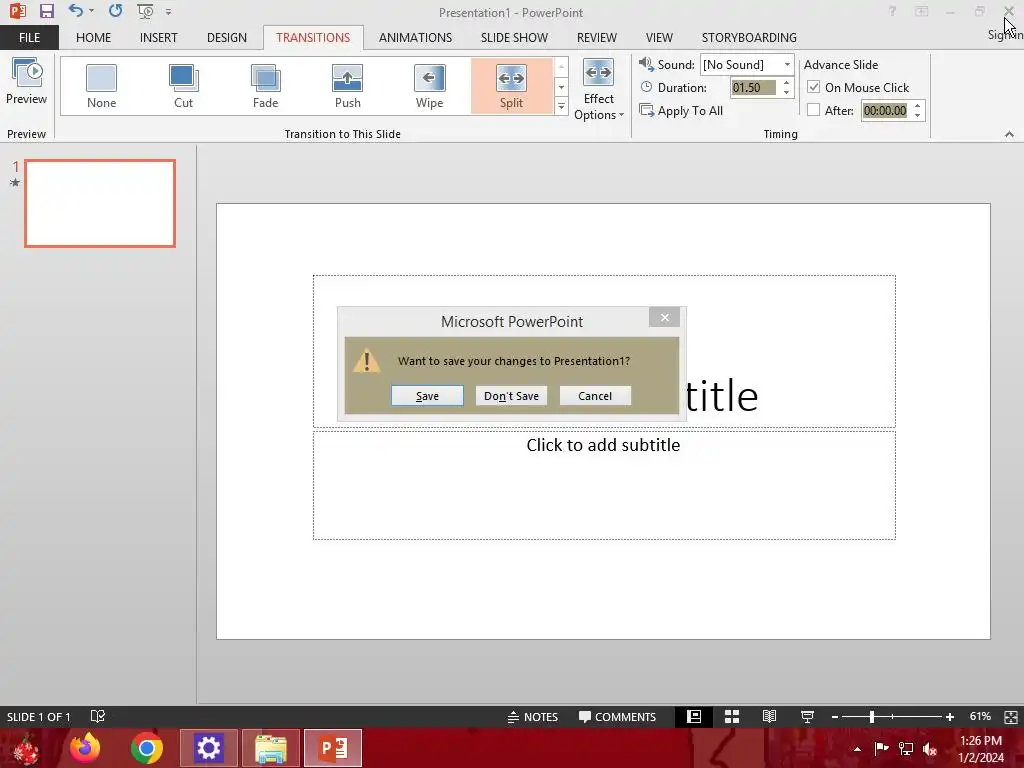Open the undo history dropdown arrow

(91, 11)
